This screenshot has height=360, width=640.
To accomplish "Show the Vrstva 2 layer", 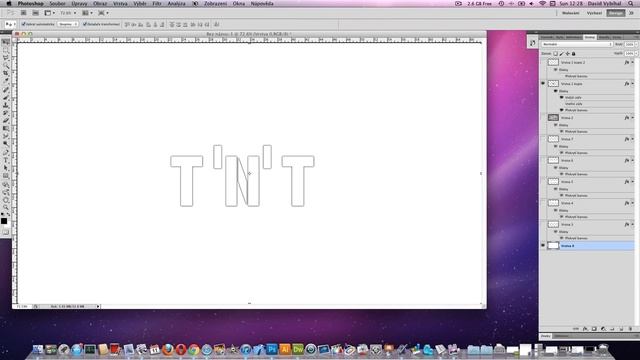I will pos(543,118).
